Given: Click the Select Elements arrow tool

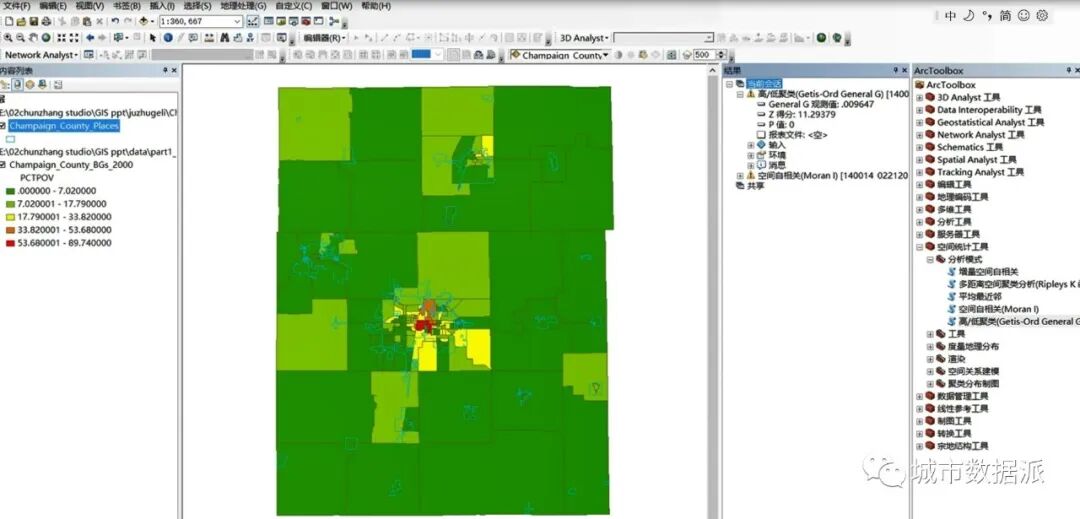Looking at the screenshot, I should tap(152, 38).
